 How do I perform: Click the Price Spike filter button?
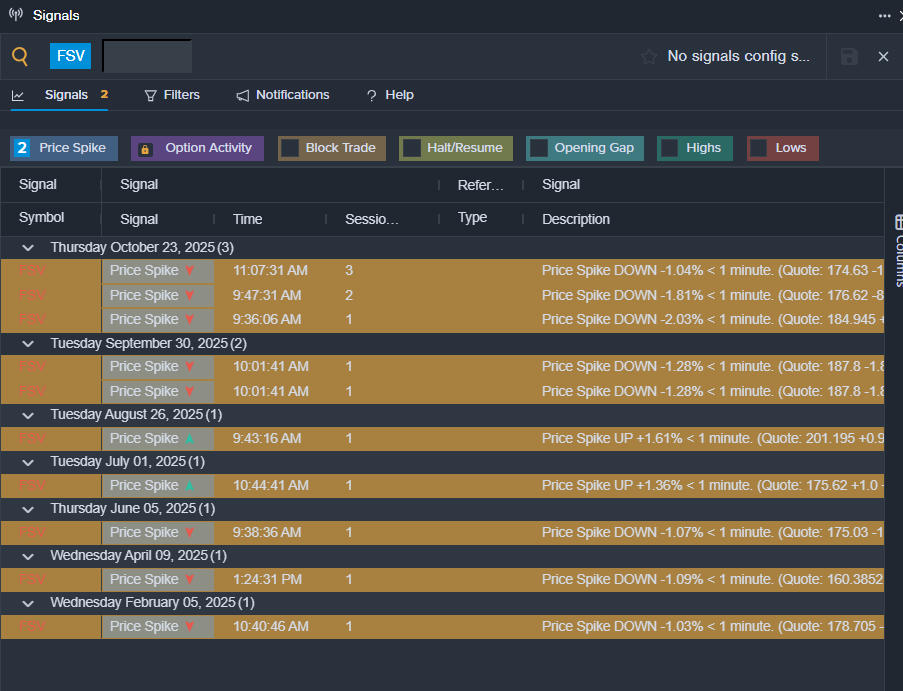point(64,148)
